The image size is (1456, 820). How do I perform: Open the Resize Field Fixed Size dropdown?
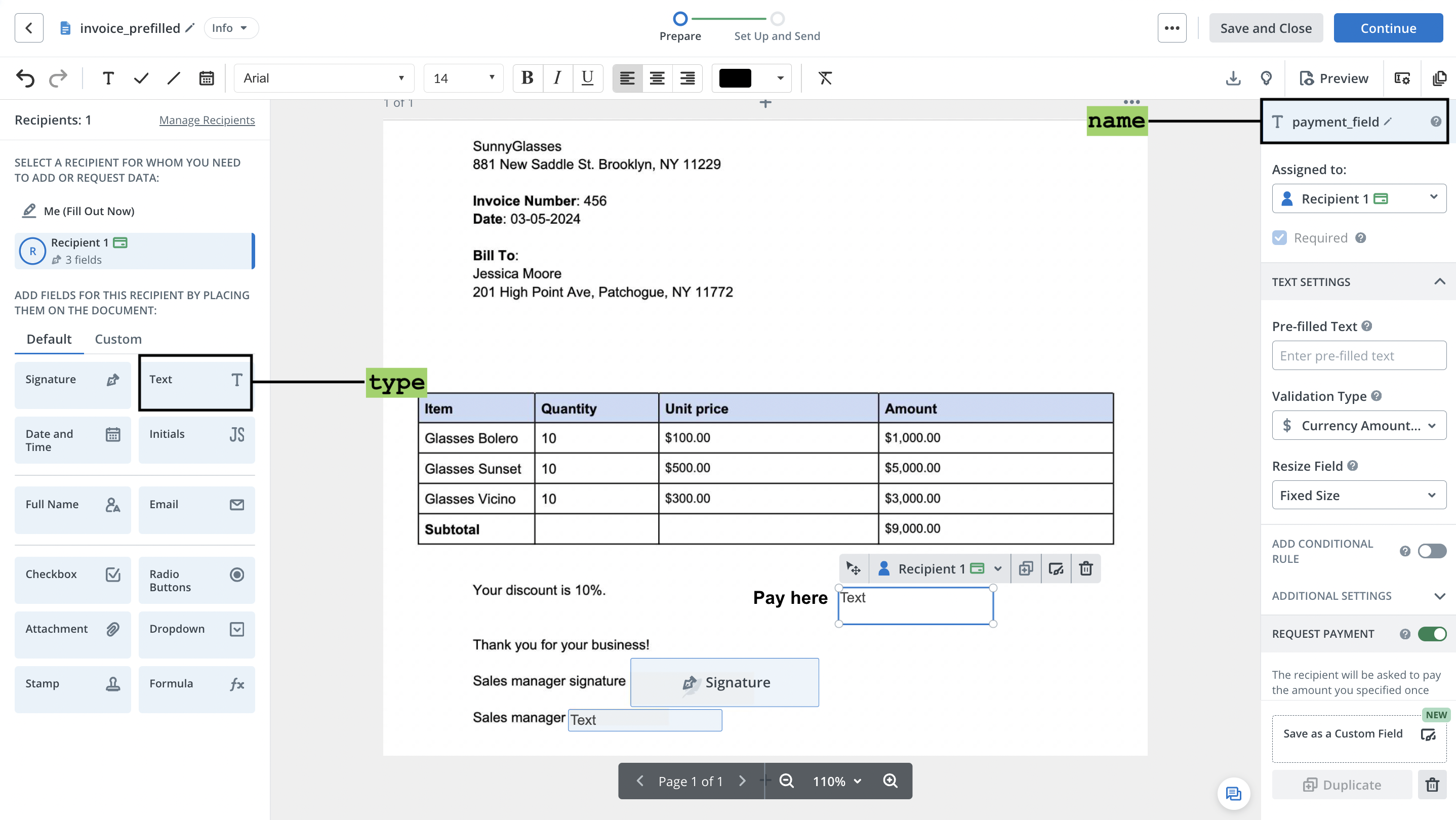click(1359, 495)
